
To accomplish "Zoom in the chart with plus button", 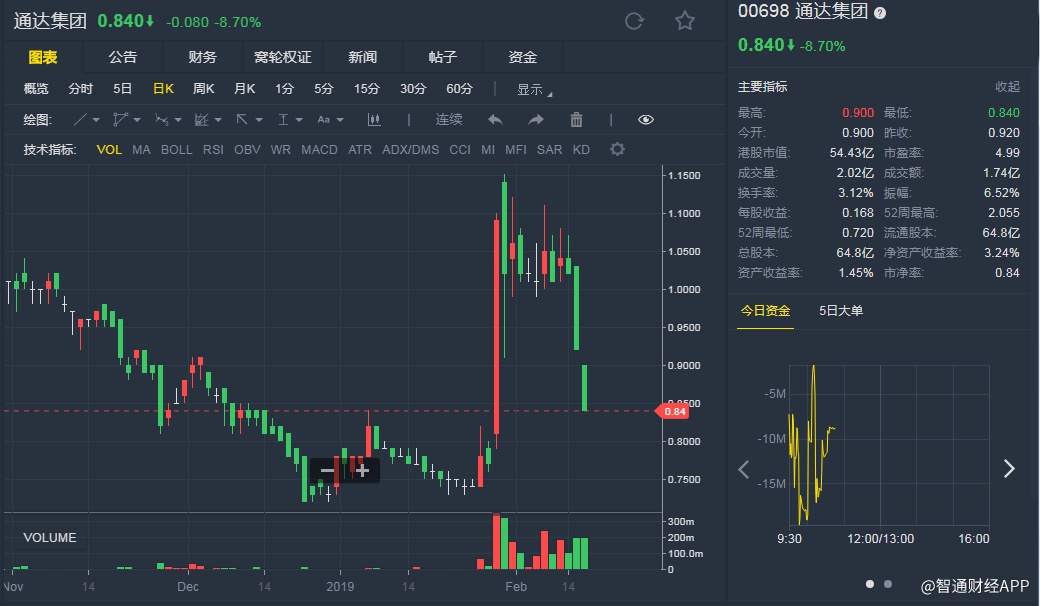I will 362,471.
